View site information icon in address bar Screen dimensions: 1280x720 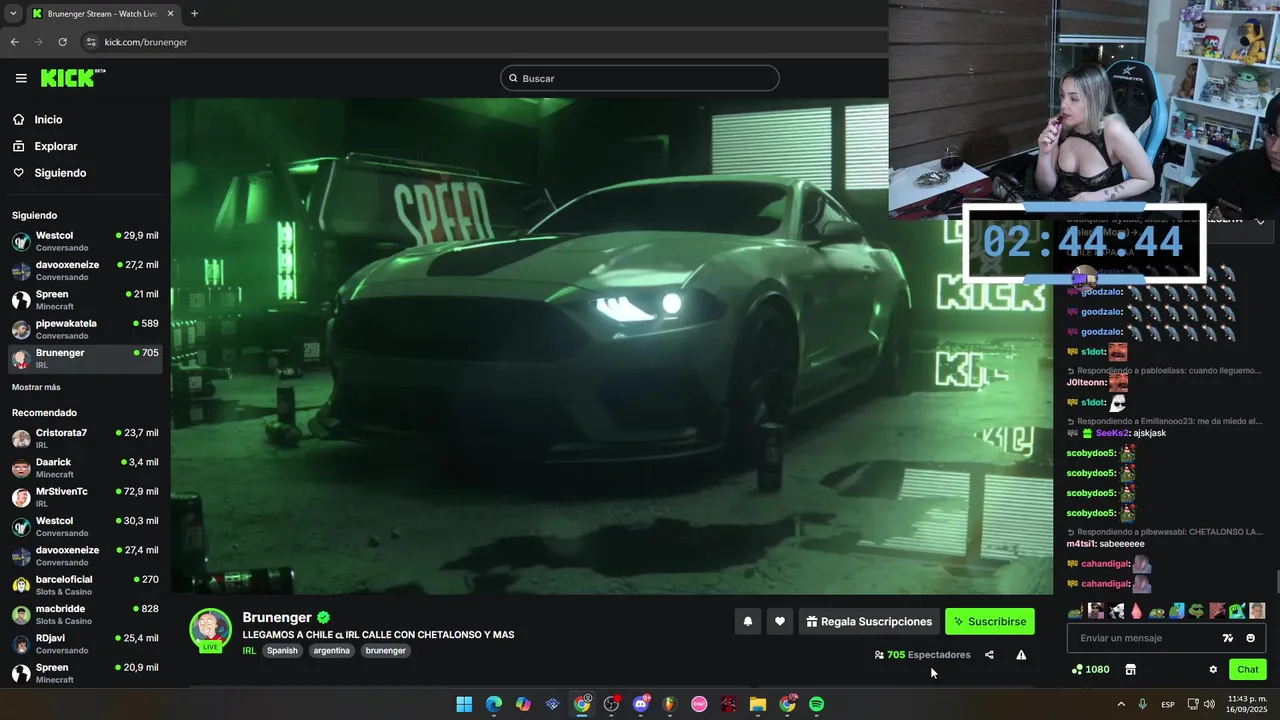91,42
